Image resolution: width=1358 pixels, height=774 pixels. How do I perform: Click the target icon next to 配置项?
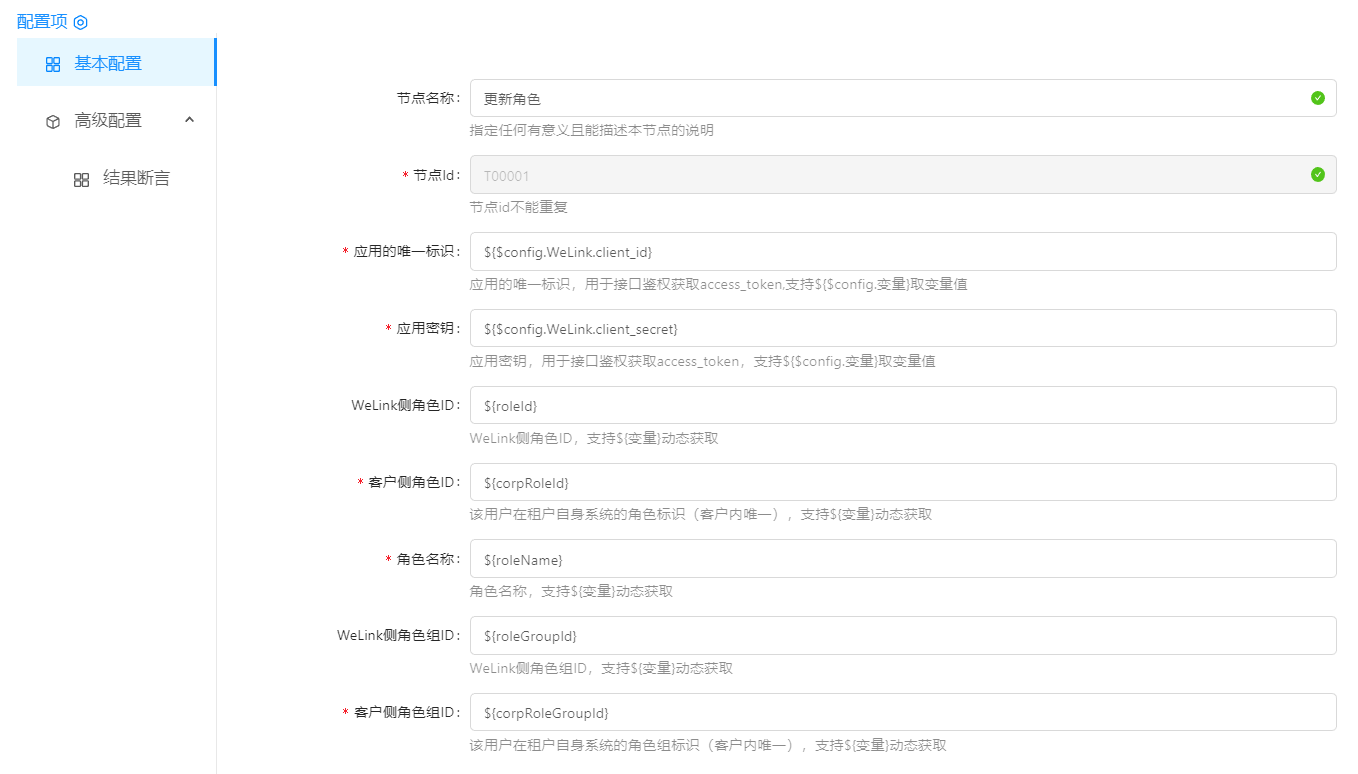click(x=81, y=22)
